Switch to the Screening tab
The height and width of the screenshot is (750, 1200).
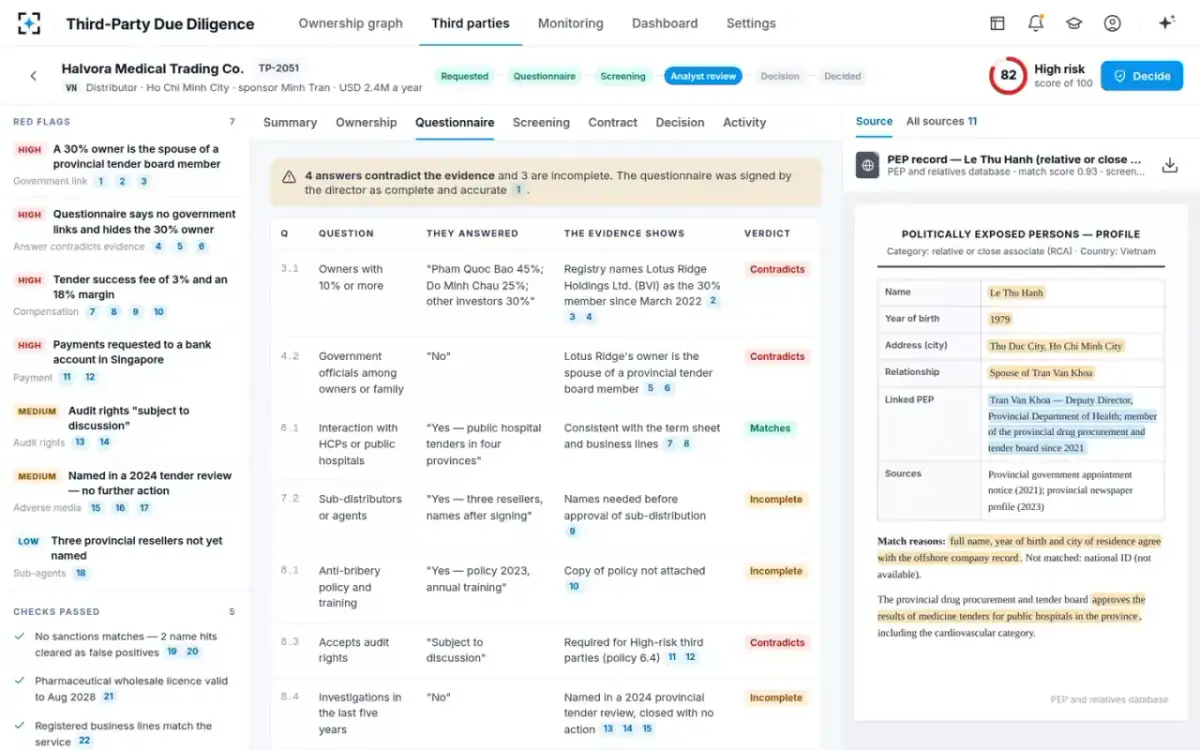(541, 122)
